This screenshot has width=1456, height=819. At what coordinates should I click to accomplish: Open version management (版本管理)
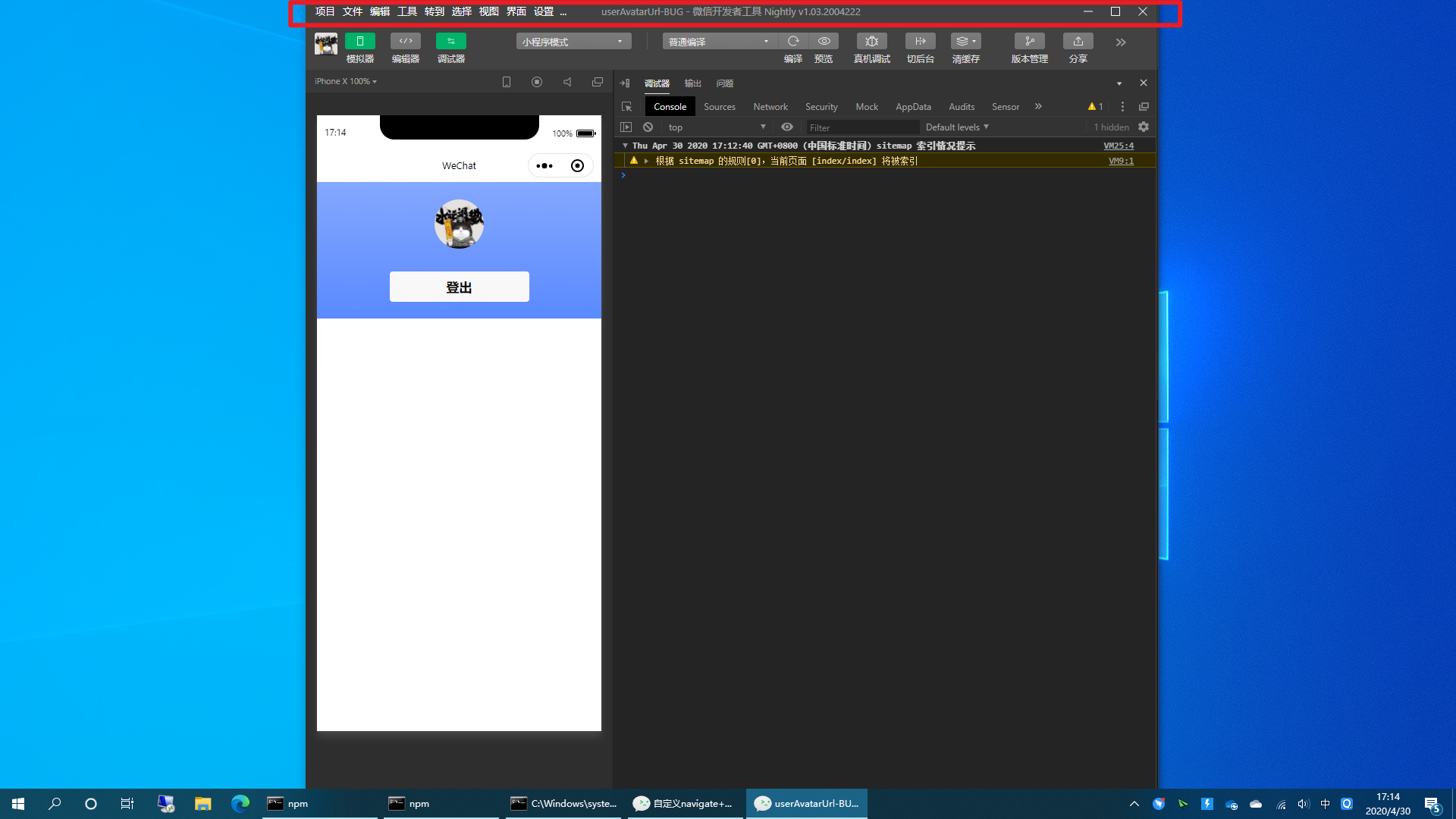point(1029,41)
